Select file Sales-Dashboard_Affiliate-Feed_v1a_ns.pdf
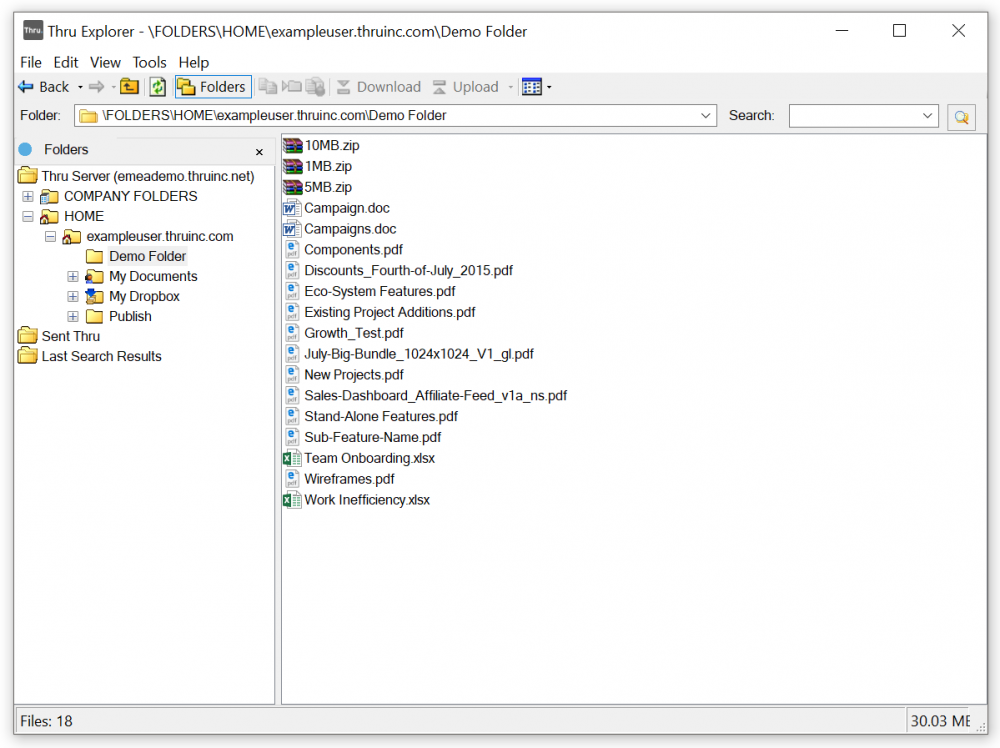 [436, 396]
